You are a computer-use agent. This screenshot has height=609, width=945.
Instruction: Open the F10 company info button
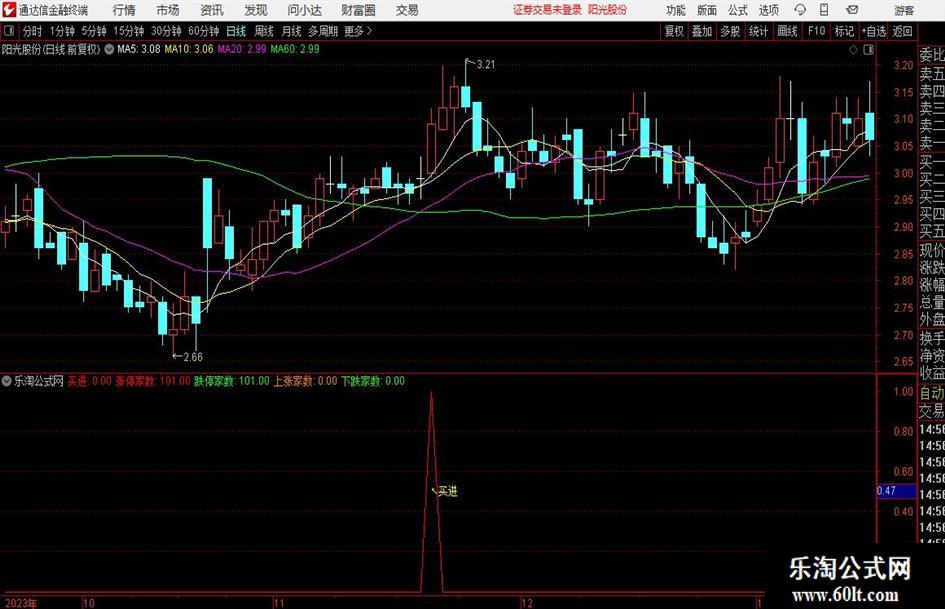tap(817, 31)
